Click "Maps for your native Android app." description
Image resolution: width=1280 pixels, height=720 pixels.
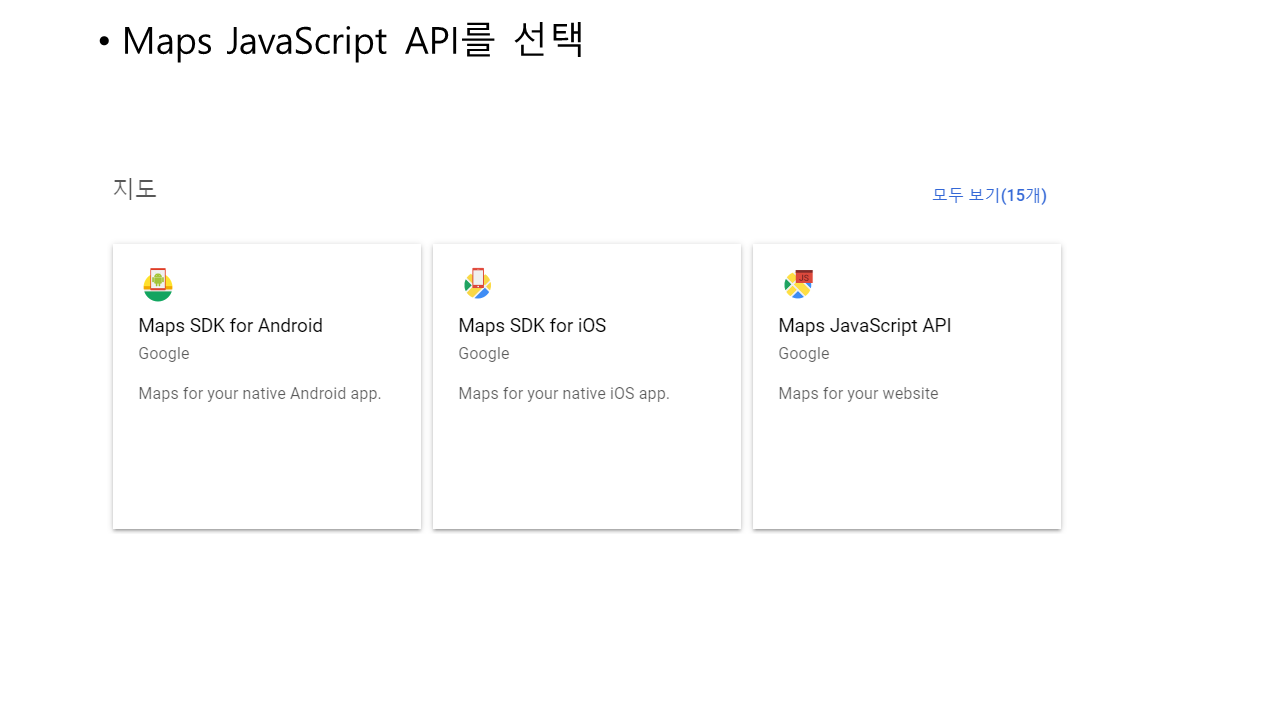point(259,394)
